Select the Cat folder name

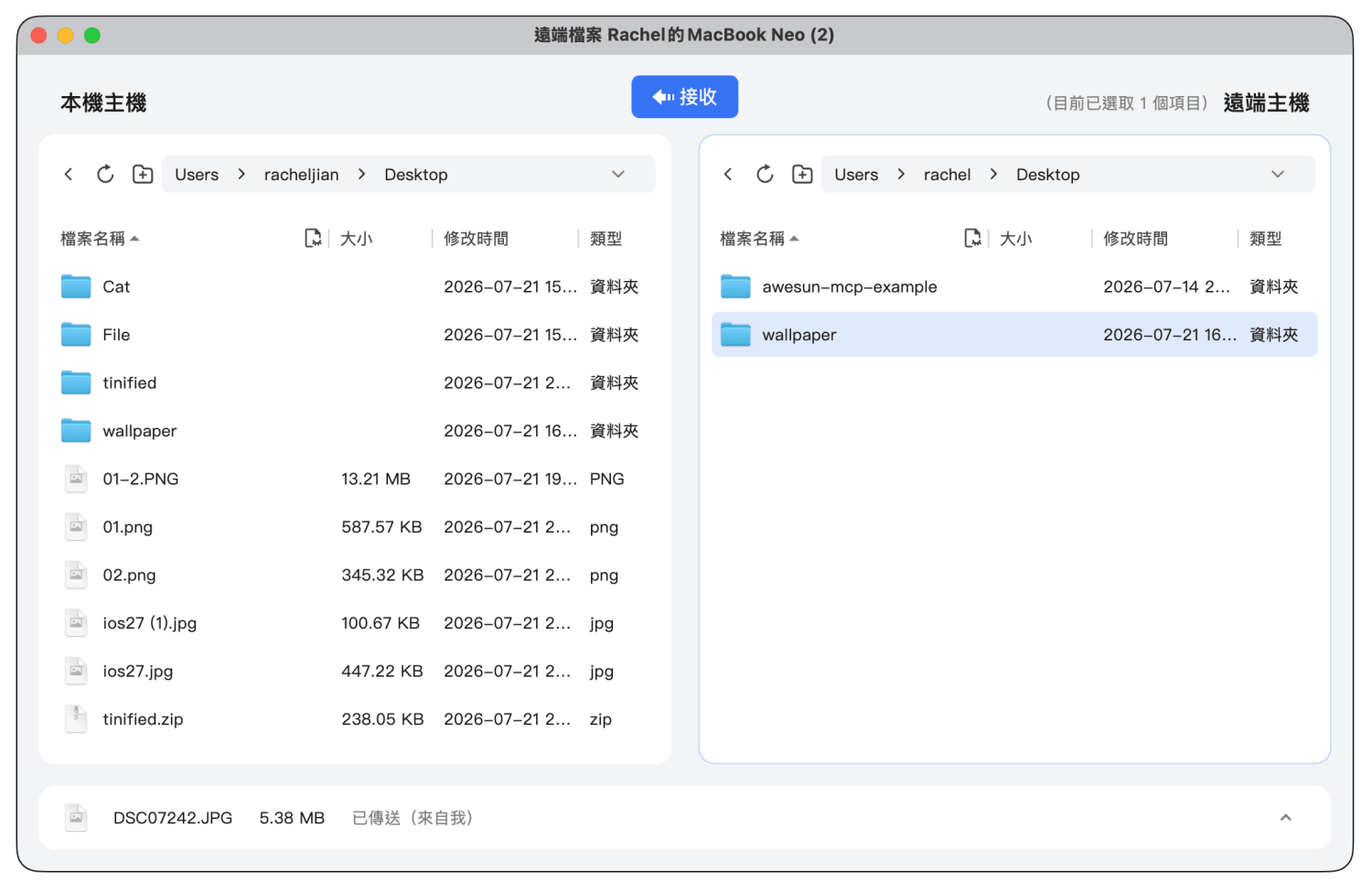coord(116,287)
